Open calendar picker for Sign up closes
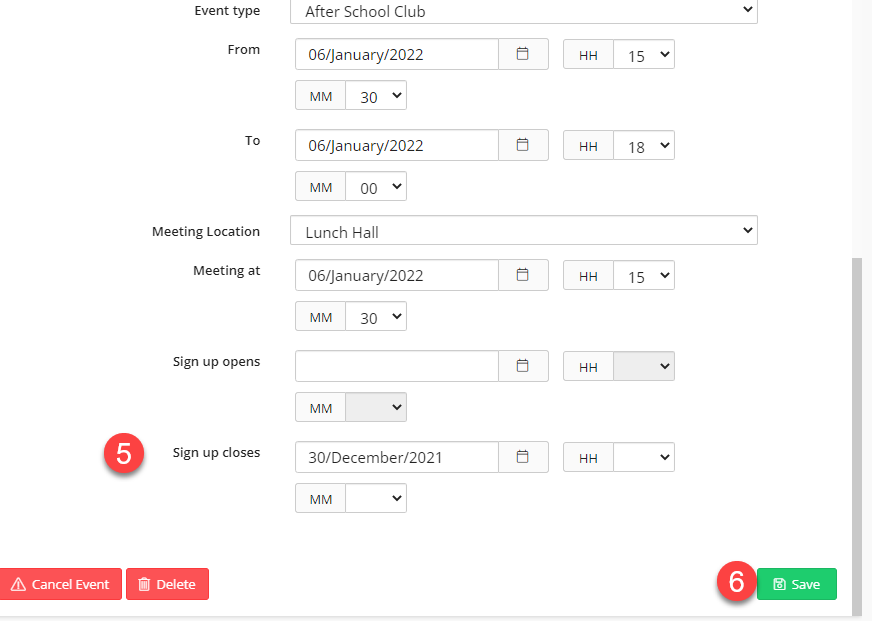 pos(522,457)
